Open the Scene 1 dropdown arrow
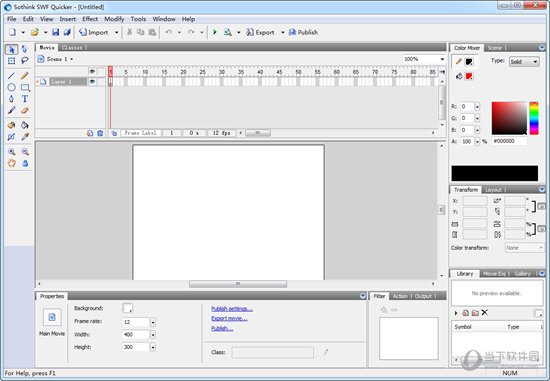Image resolution: width=550 pixels, height=381 pixels. pos(72,59)
